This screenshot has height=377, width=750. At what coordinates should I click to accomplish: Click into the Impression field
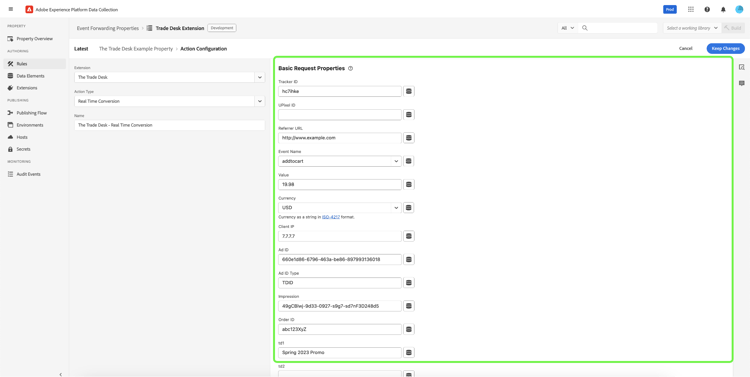tap(340, 306)
